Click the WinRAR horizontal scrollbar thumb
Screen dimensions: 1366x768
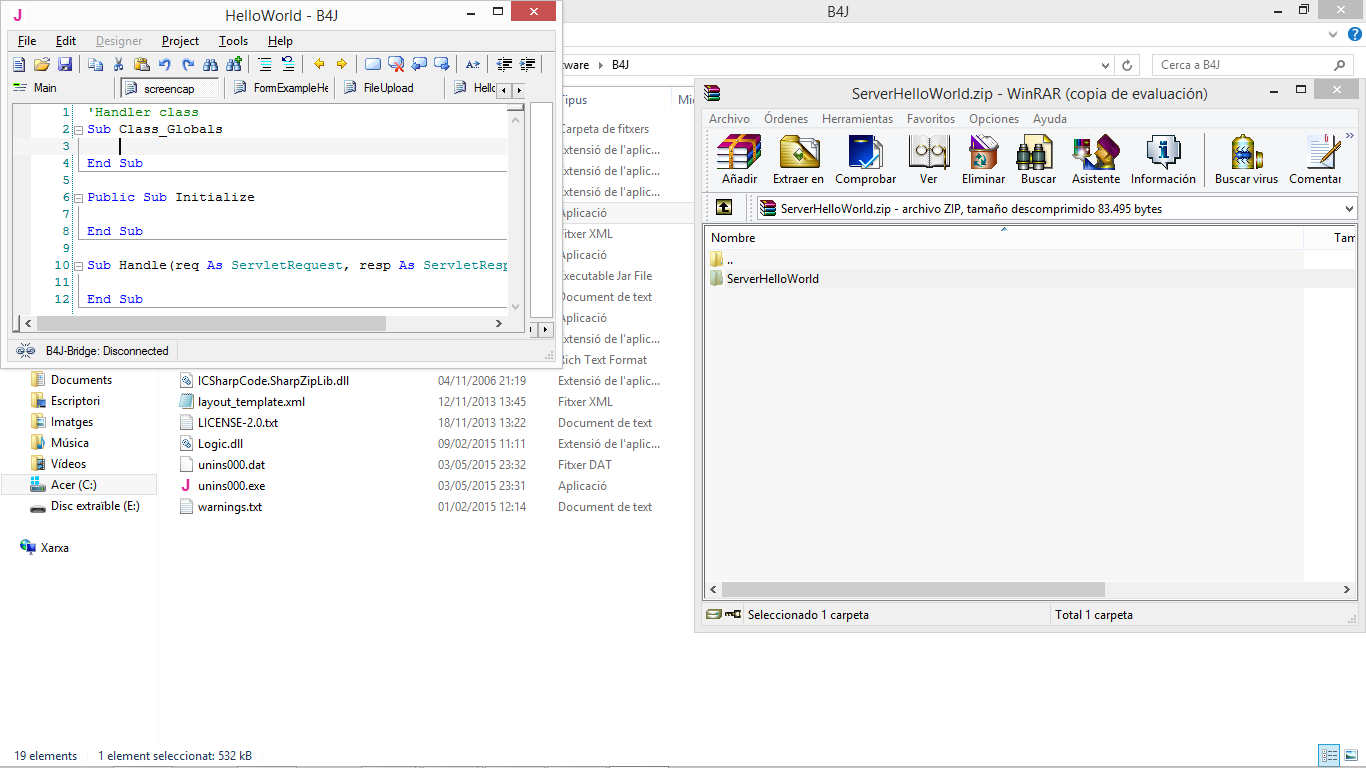pyautogui.click(x=913, y=590)
